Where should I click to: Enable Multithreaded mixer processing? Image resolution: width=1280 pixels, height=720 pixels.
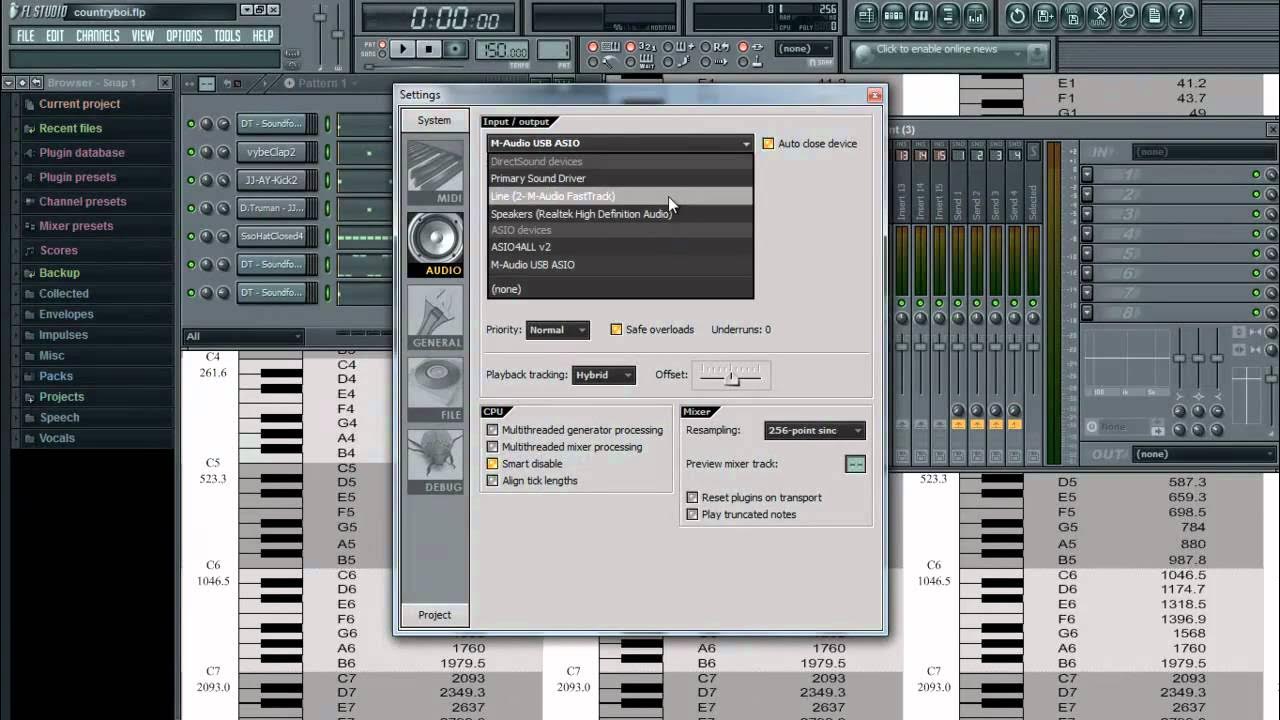(x=492, y=447)
